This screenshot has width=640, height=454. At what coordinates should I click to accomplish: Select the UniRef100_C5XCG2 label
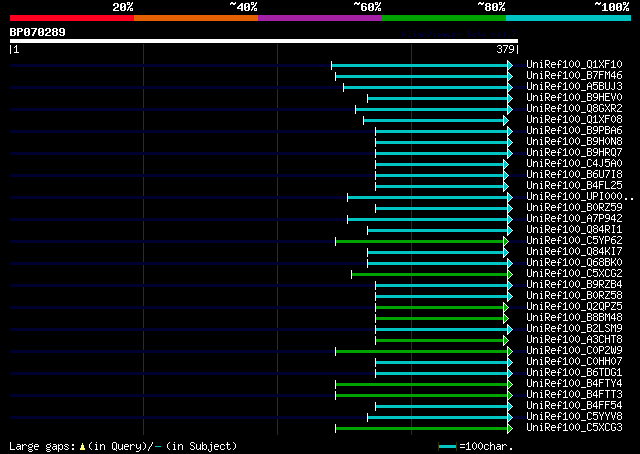point(574,274)
